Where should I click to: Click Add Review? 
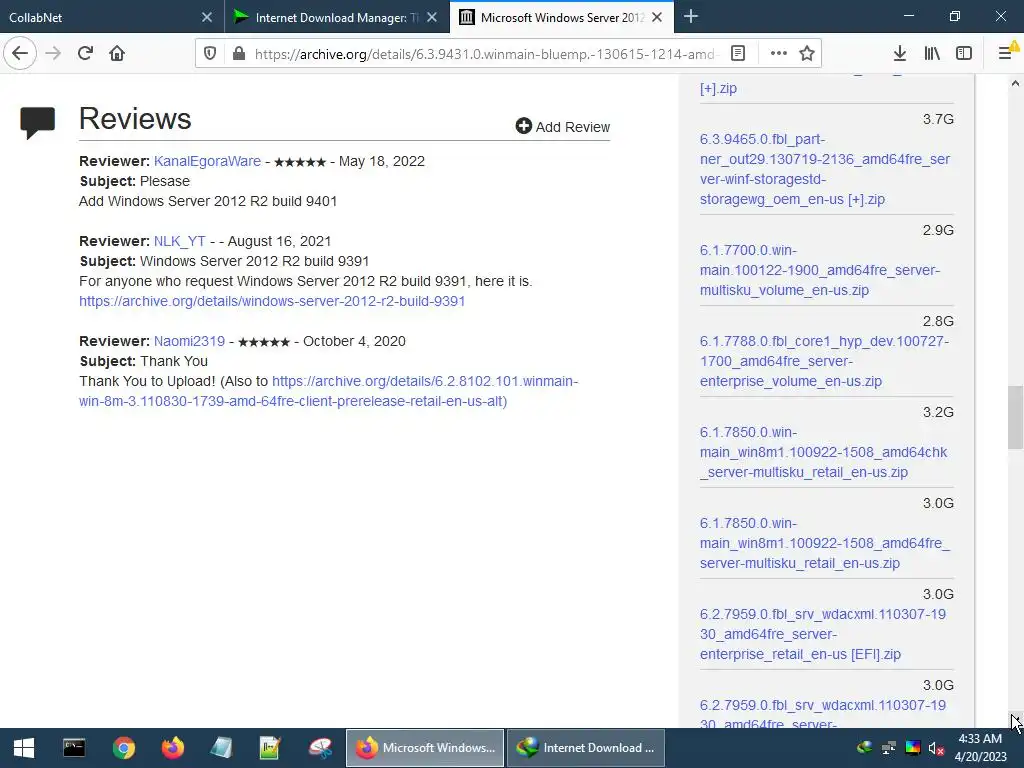[562, 127]
